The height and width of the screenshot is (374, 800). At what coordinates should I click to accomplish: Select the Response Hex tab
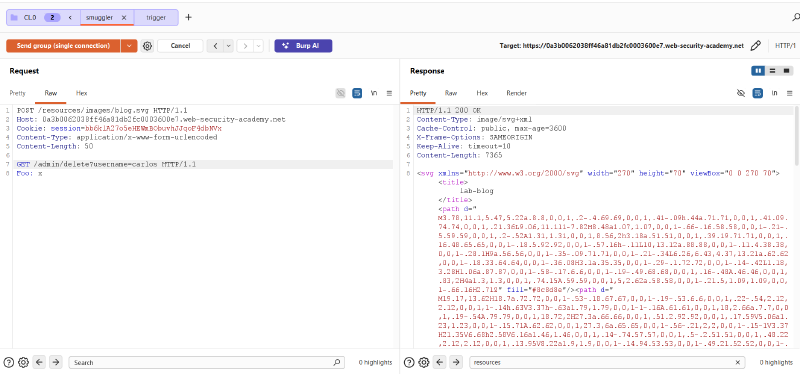[482, 93]
